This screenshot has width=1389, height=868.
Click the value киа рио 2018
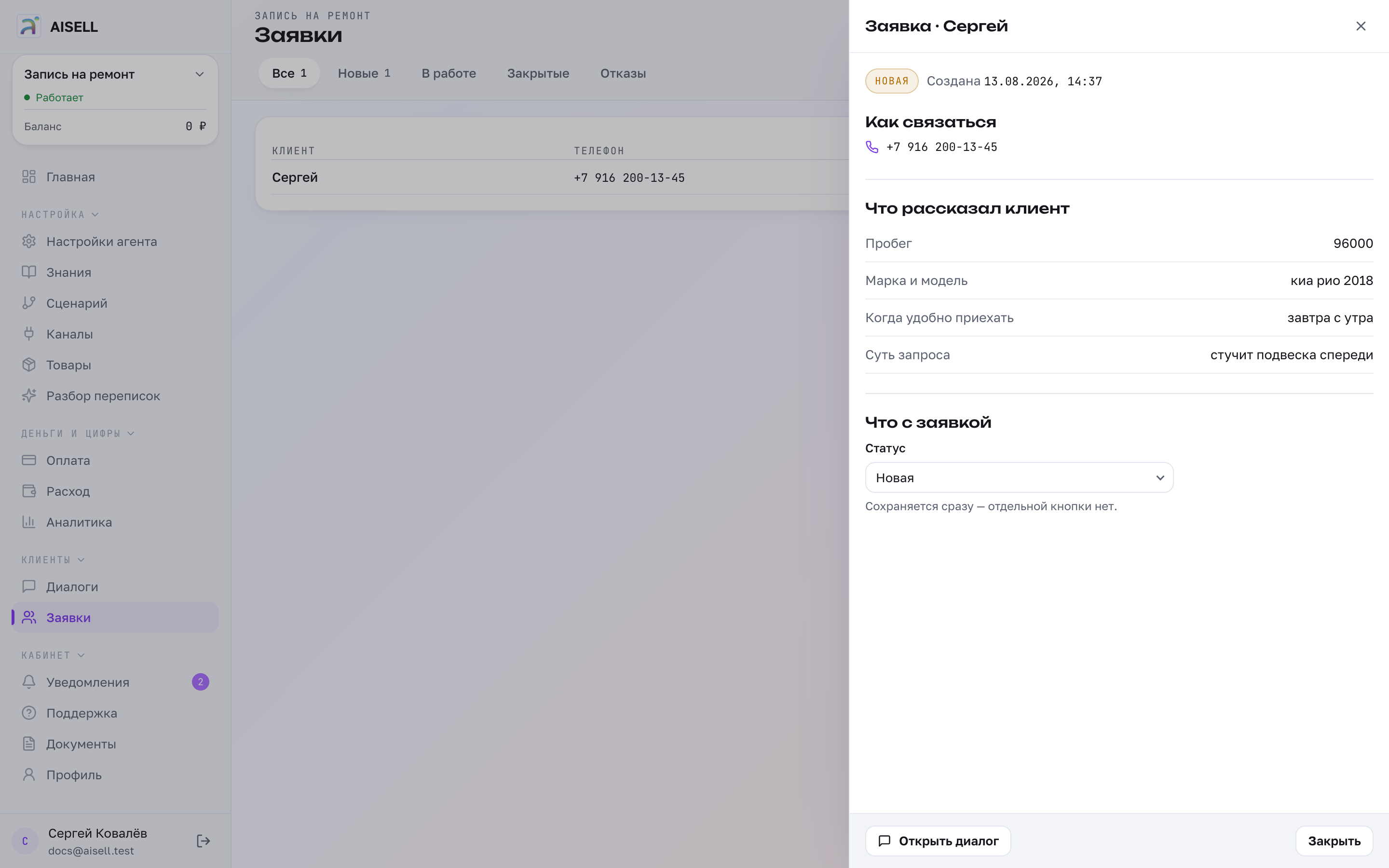[1332, 281]
